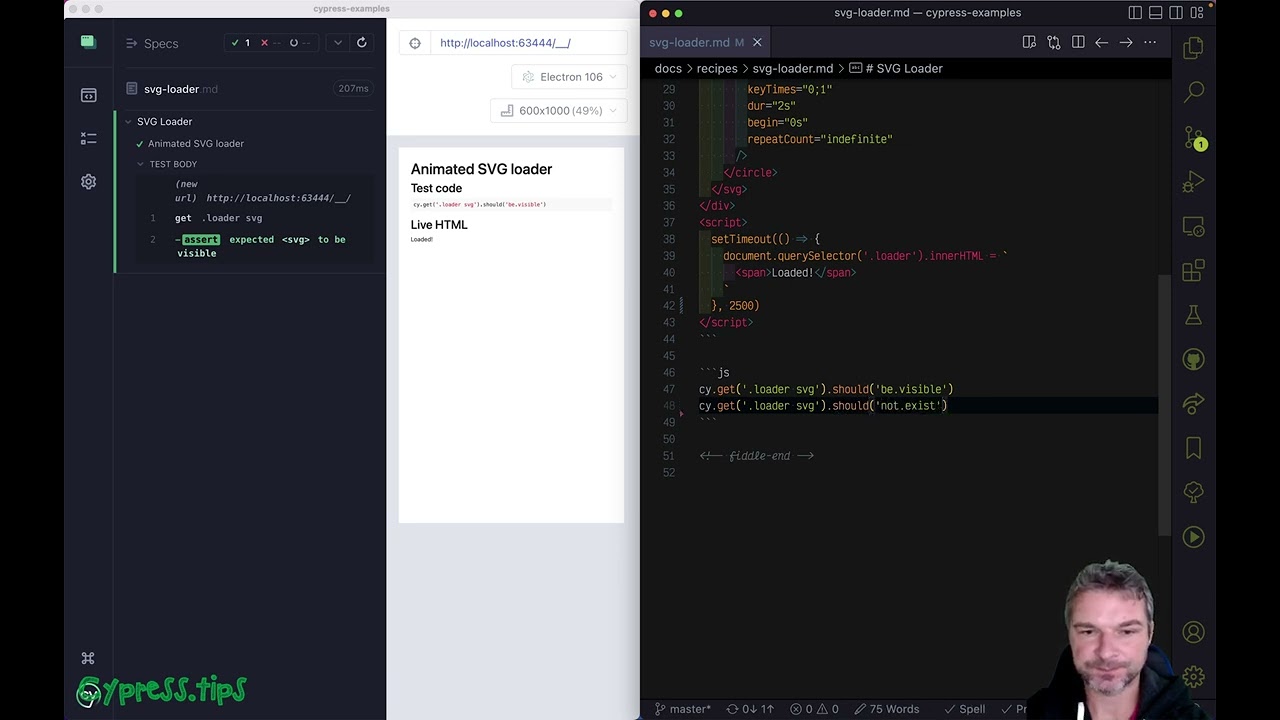Open the Live Share arrow icon
This screenshot has width=1280, height=720.
[x=1193, y=403]
